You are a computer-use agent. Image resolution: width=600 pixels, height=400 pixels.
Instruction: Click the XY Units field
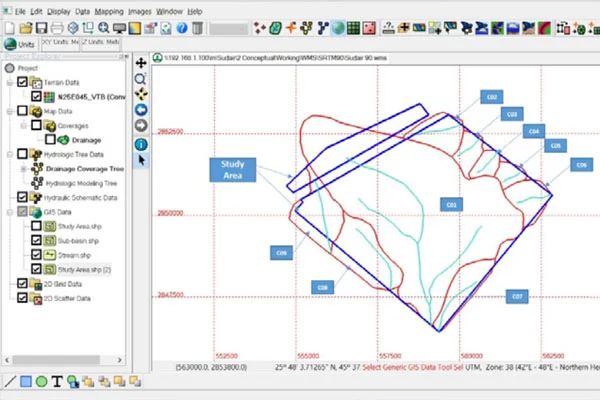60,43
